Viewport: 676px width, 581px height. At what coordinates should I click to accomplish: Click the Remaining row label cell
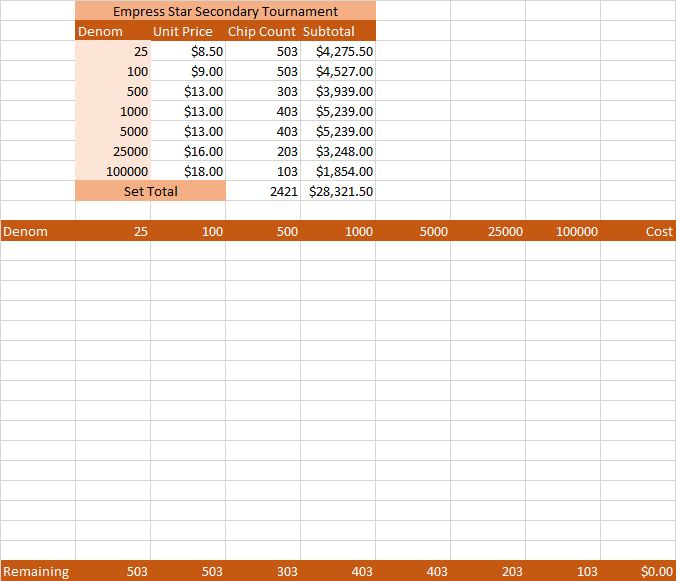(37, 571)
